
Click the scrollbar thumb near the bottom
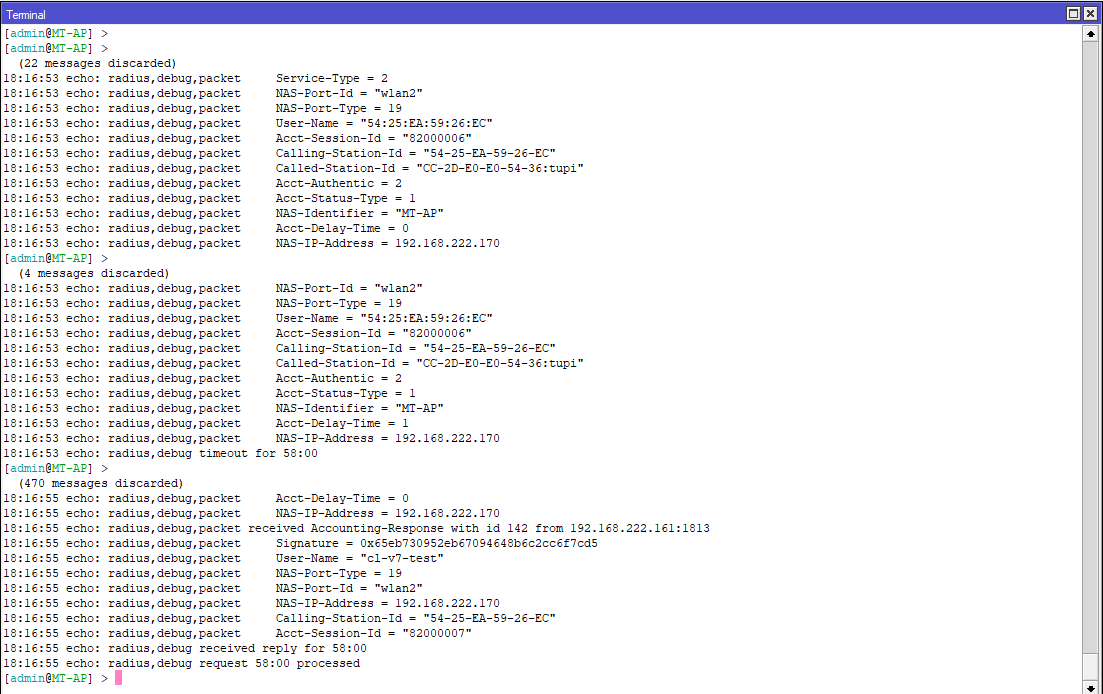point(1090,666)
